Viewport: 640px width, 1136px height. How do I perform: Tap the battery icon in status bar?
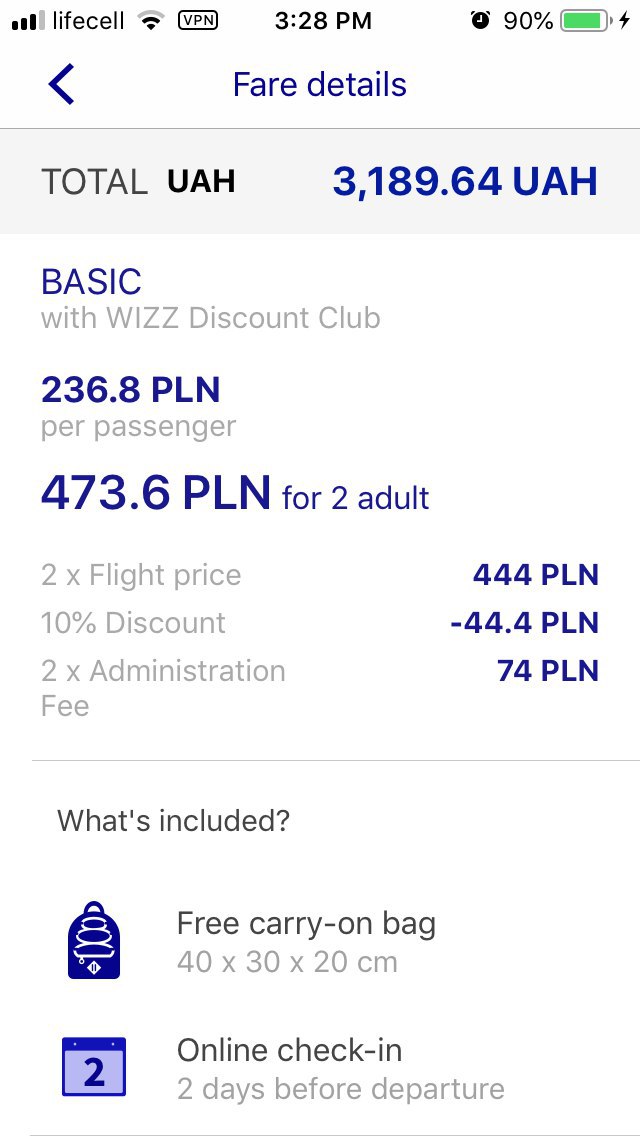tap(586, 21)
